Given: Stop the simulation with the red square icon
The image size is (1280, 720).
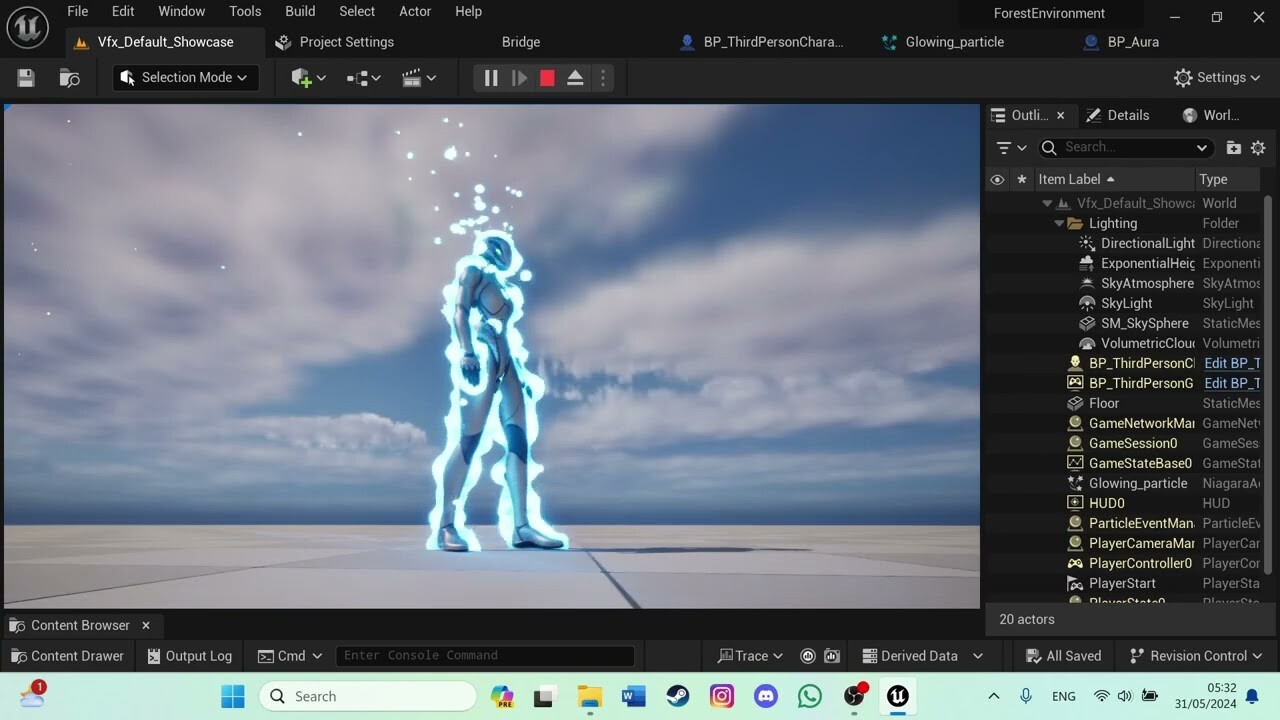Looking at the screenshot, I should [x=547, y=77].
